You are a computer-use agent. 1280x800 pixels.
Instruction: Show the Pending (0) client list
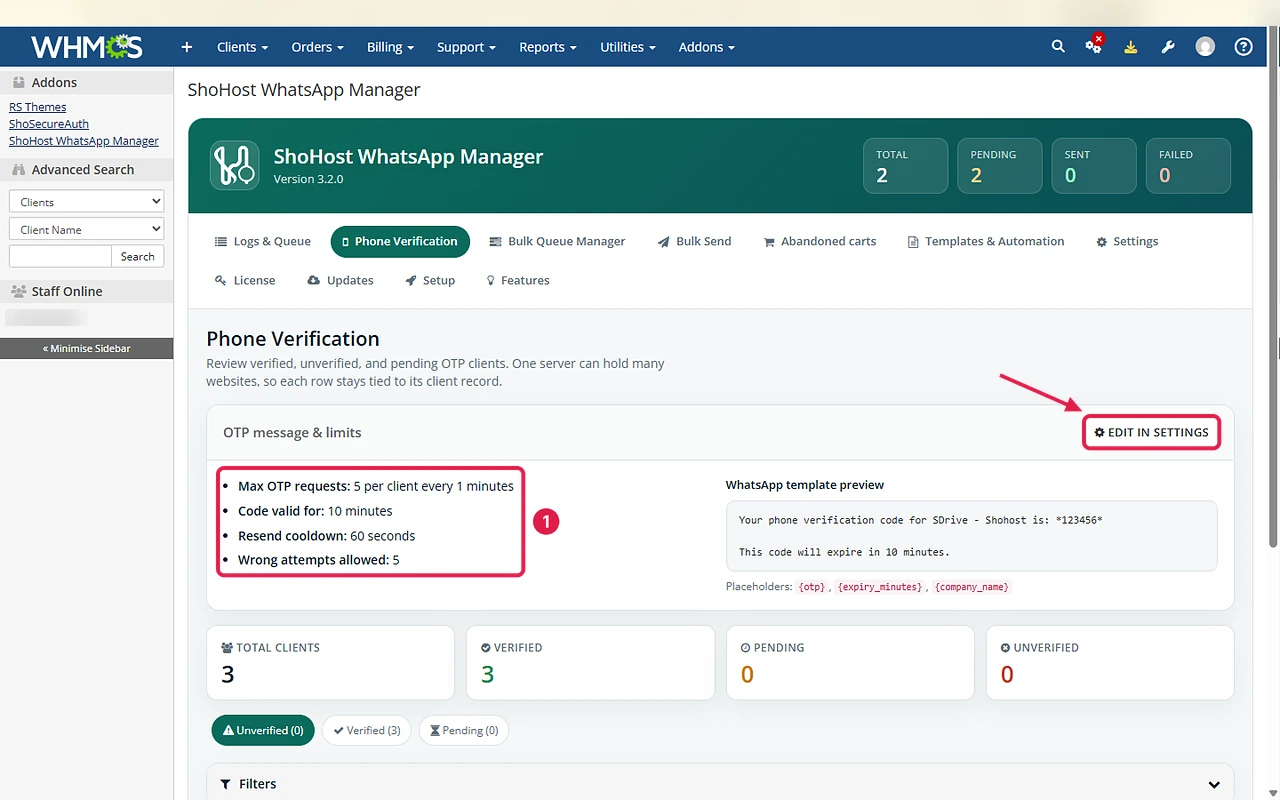click(x=464, y=730)
